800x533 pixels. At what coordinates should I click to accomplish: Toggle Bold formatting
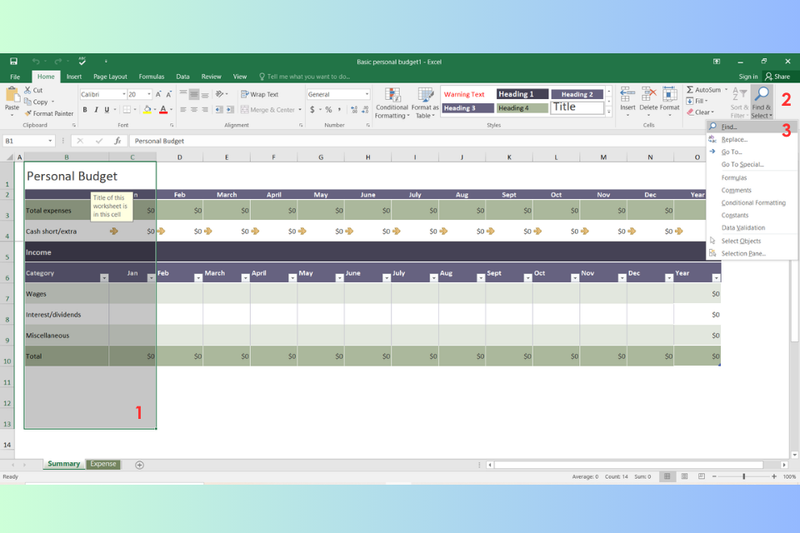click(85, 110)
